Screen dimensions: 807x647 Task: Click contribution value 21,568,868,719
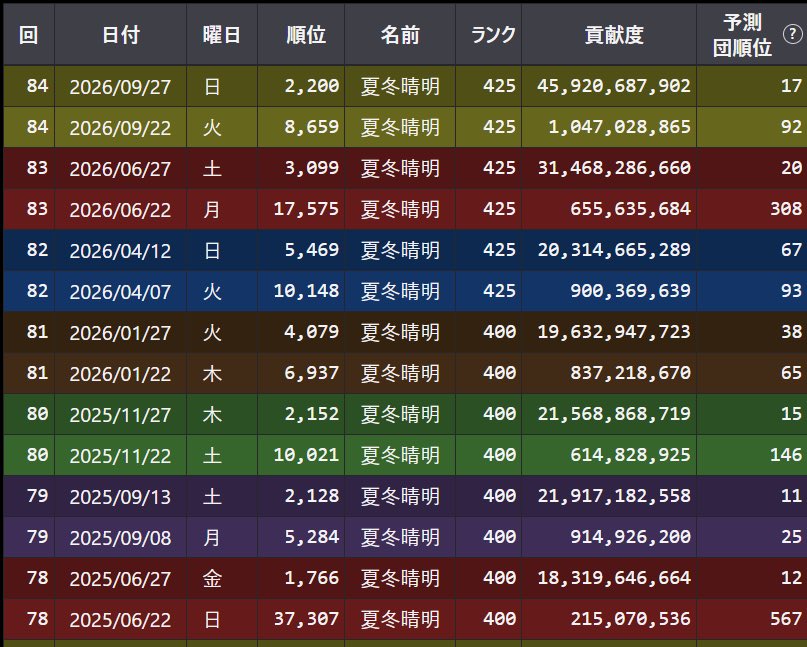pyautogui.click(x=613, y=414)
